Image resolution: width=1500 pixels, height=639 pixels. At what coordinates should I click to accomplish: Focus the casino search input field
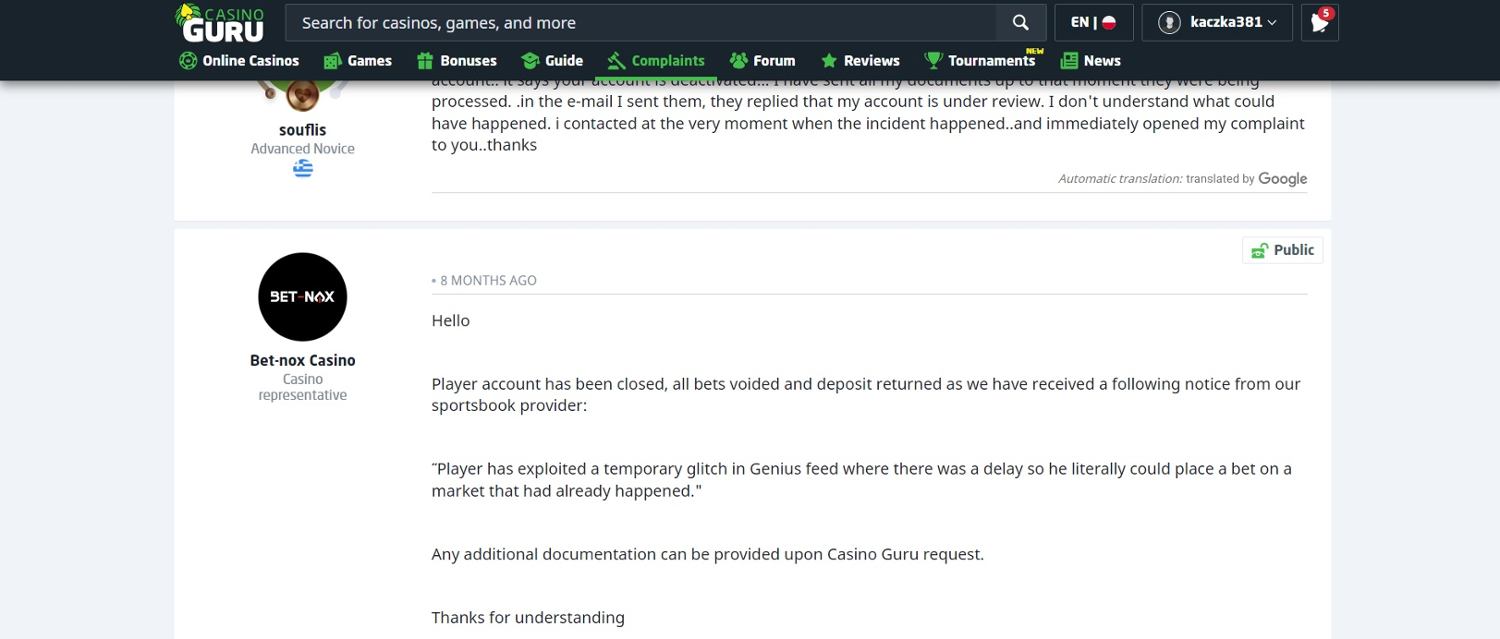pyautogui.click(x=640, y=23)
